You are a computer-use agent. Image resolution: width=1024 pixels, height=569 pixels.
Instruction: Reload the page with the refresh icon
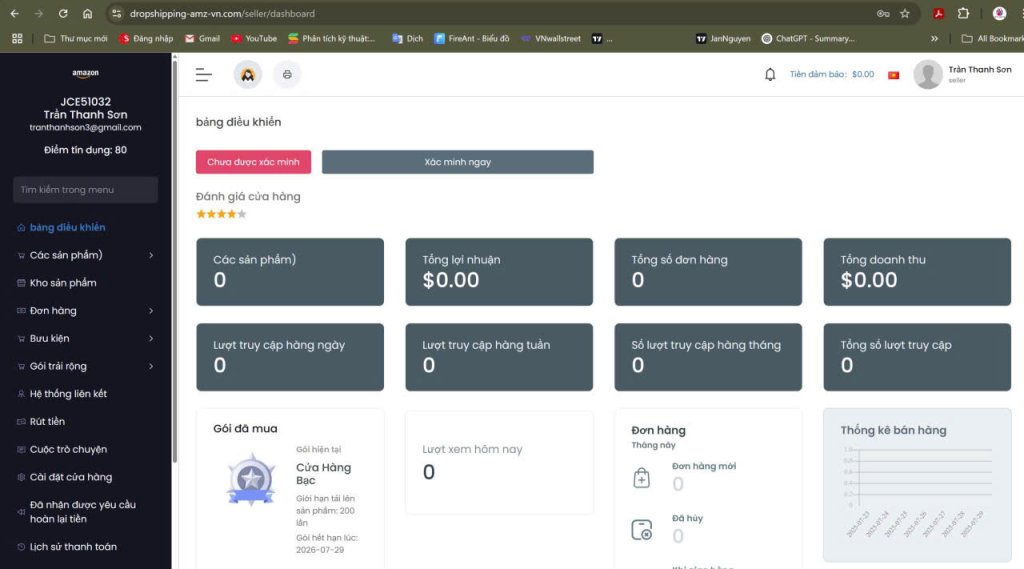click(x=63, y=13)
